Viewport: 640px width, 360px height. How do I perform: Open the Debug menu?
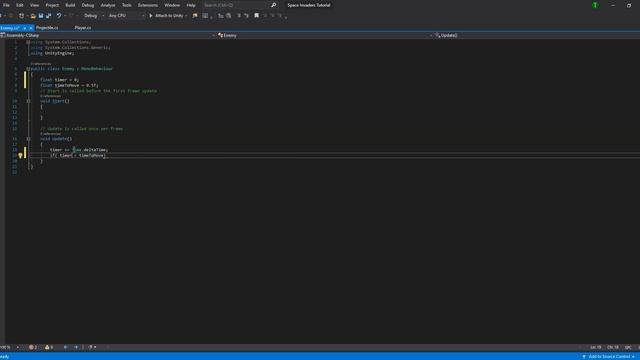(88, 5)
